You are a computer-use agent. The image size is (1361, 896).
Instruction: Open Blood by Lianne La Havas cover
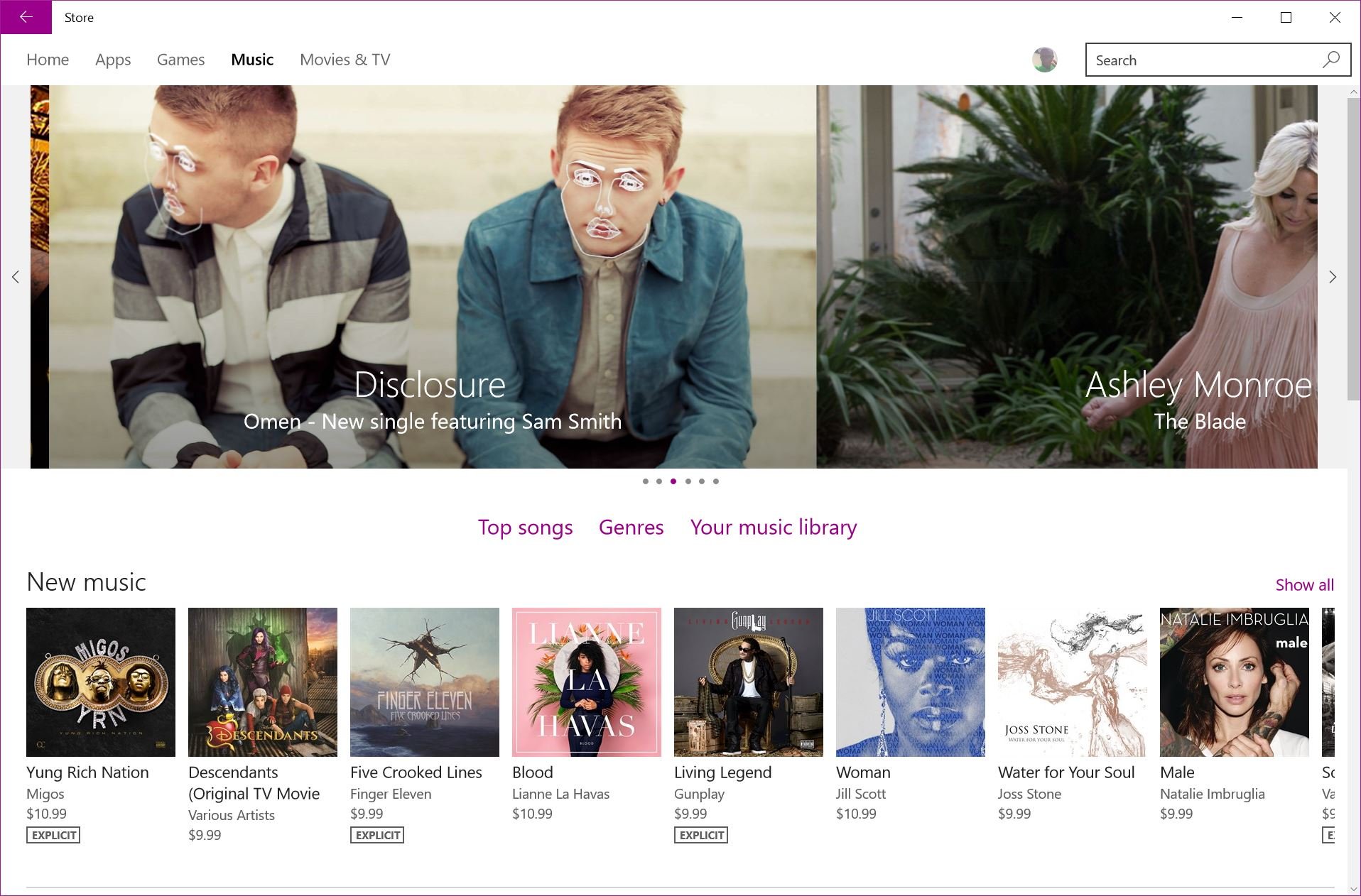coord(587,682)
